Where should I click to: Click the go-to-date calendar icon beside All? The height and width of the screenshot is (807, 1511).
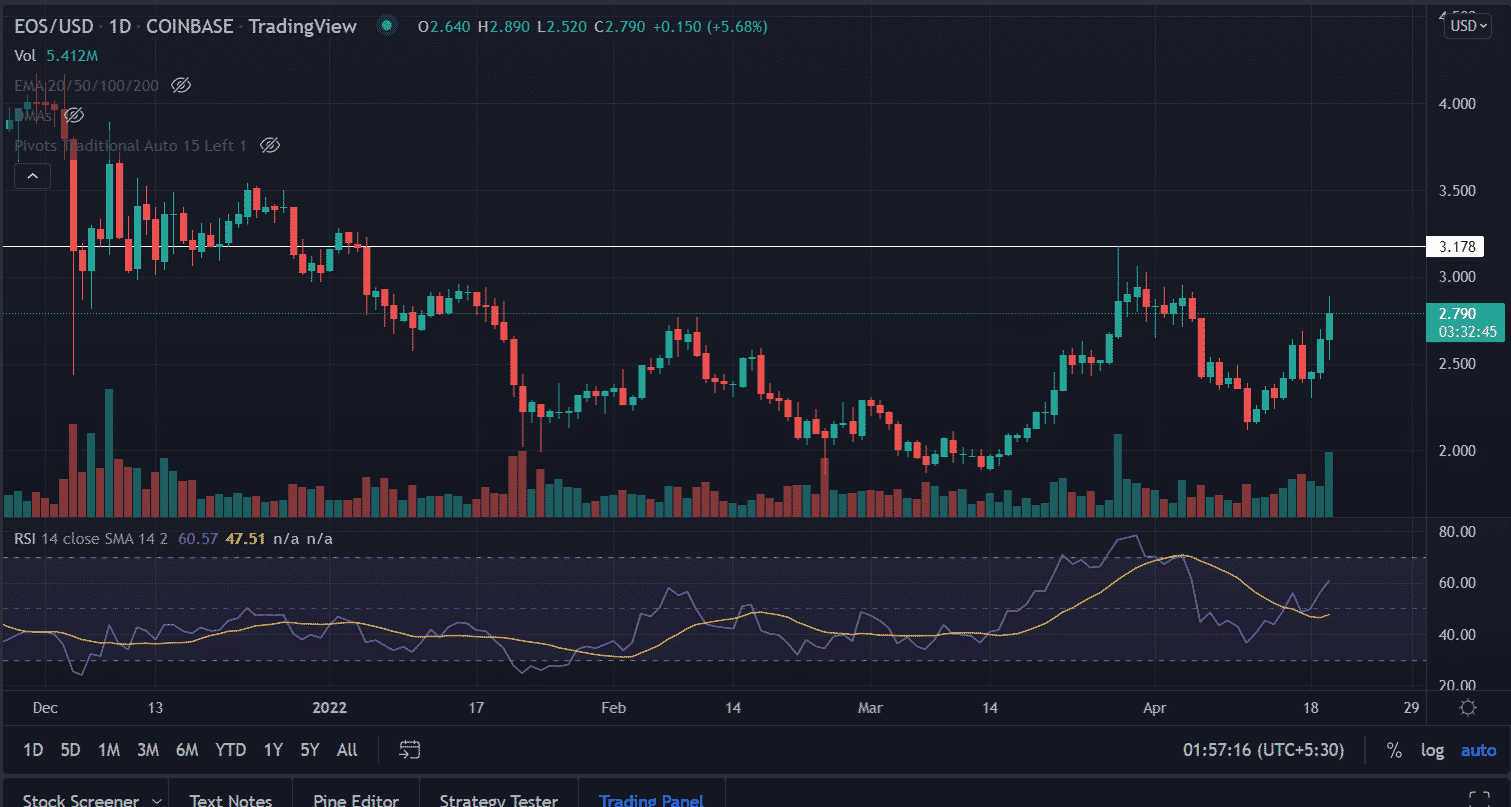[x=408, y=749]
